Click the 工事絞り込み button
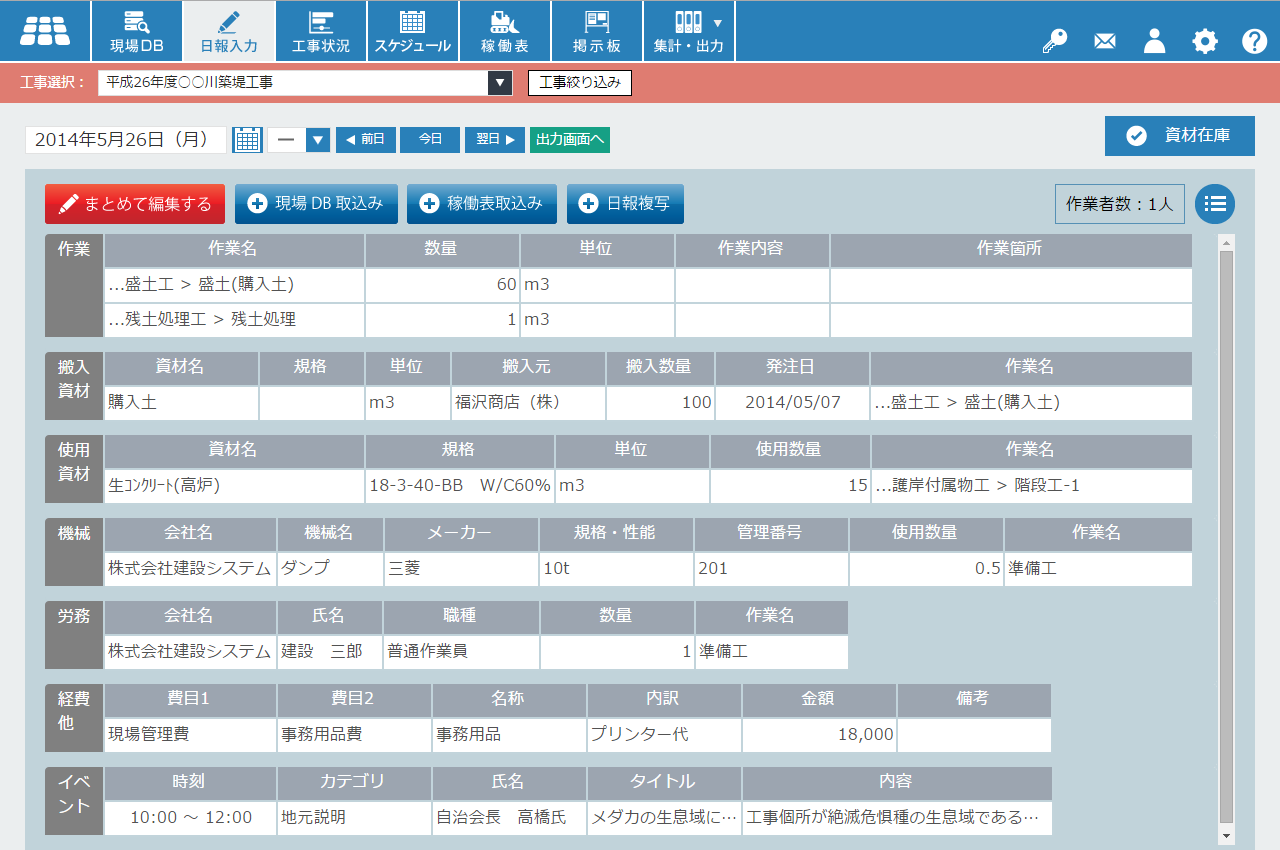Image resolution: width=1280 pixels, height=850 pixels. click(580, 83)
